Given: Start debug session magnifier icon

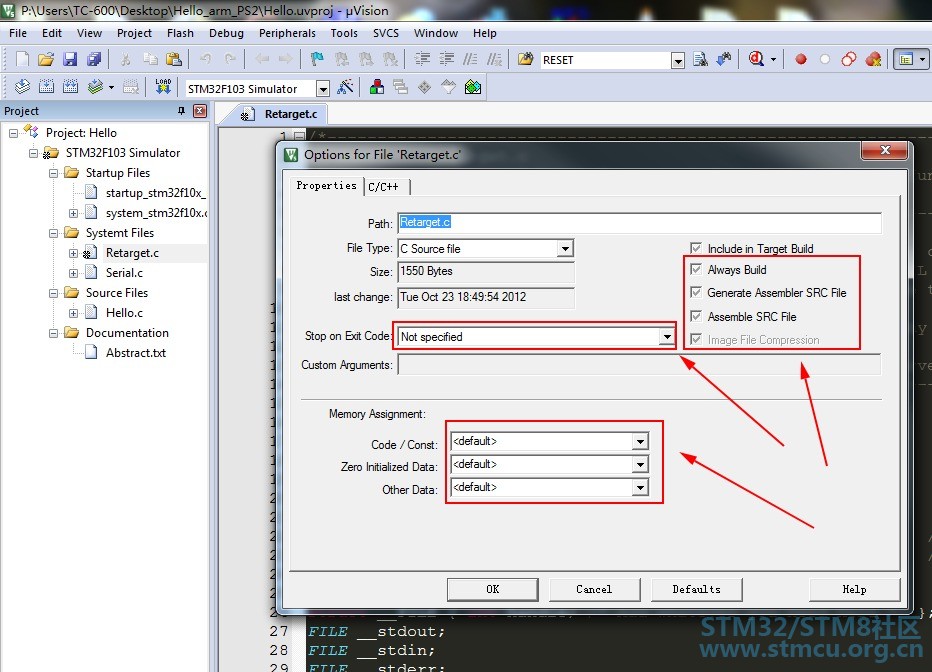Looking at the screenshot, I should (x=756, y=59).
